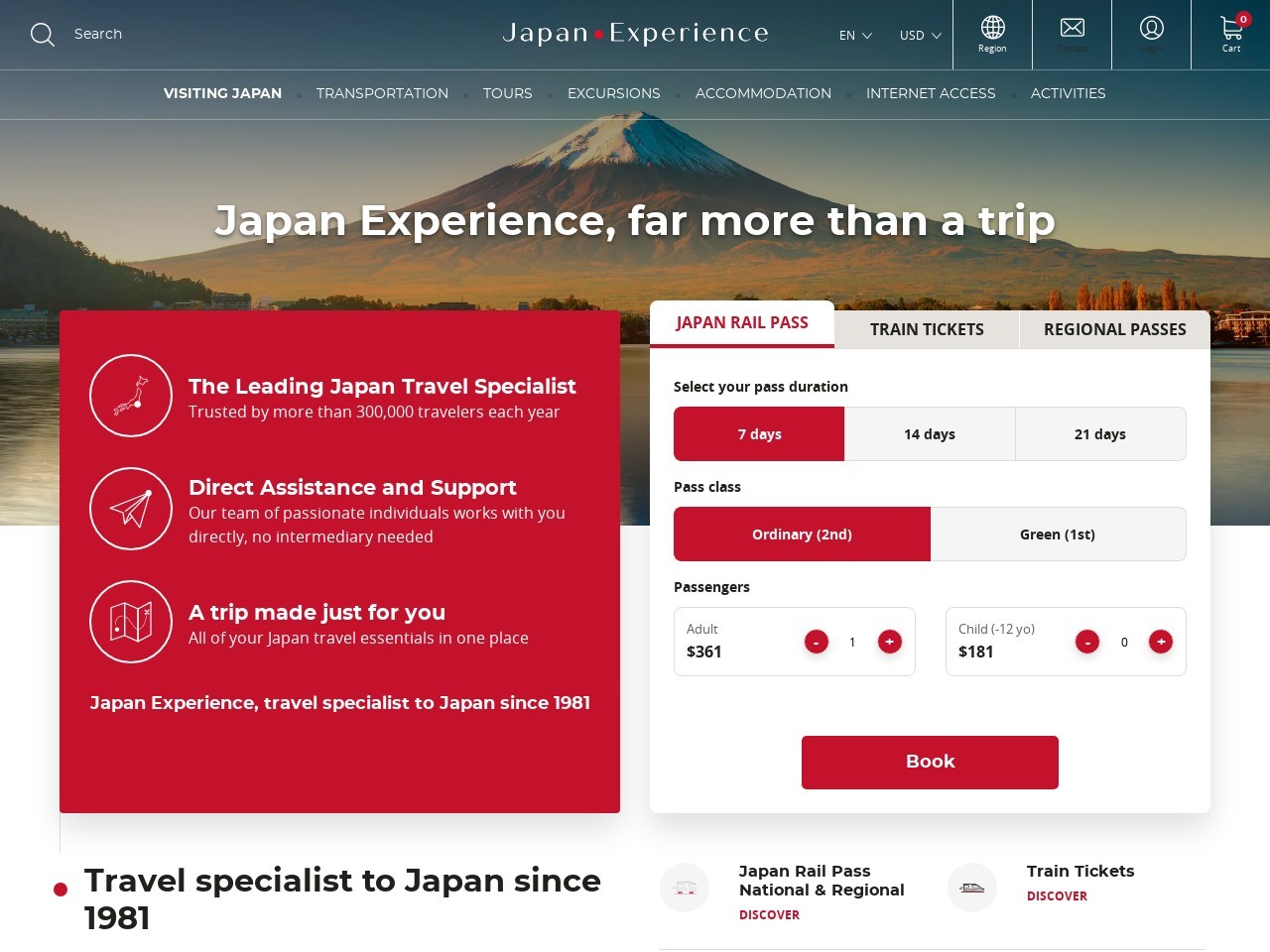Click the Train Tickets heading link

[1080, 872]
